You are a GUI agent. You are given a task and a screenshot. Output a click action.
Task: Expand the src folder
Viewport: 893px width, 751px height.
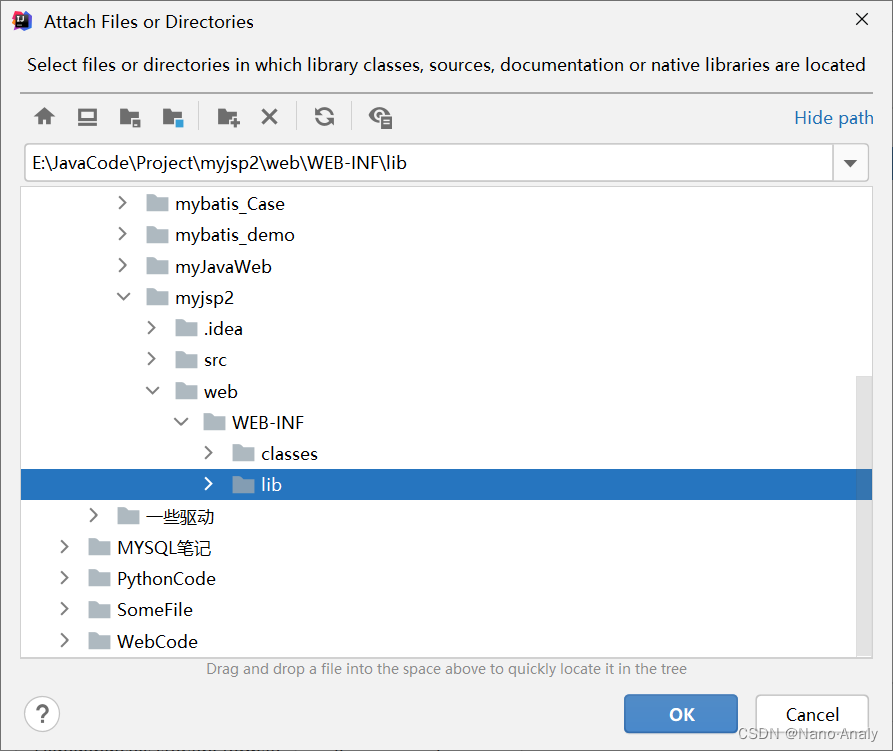(x=151, y=359)
